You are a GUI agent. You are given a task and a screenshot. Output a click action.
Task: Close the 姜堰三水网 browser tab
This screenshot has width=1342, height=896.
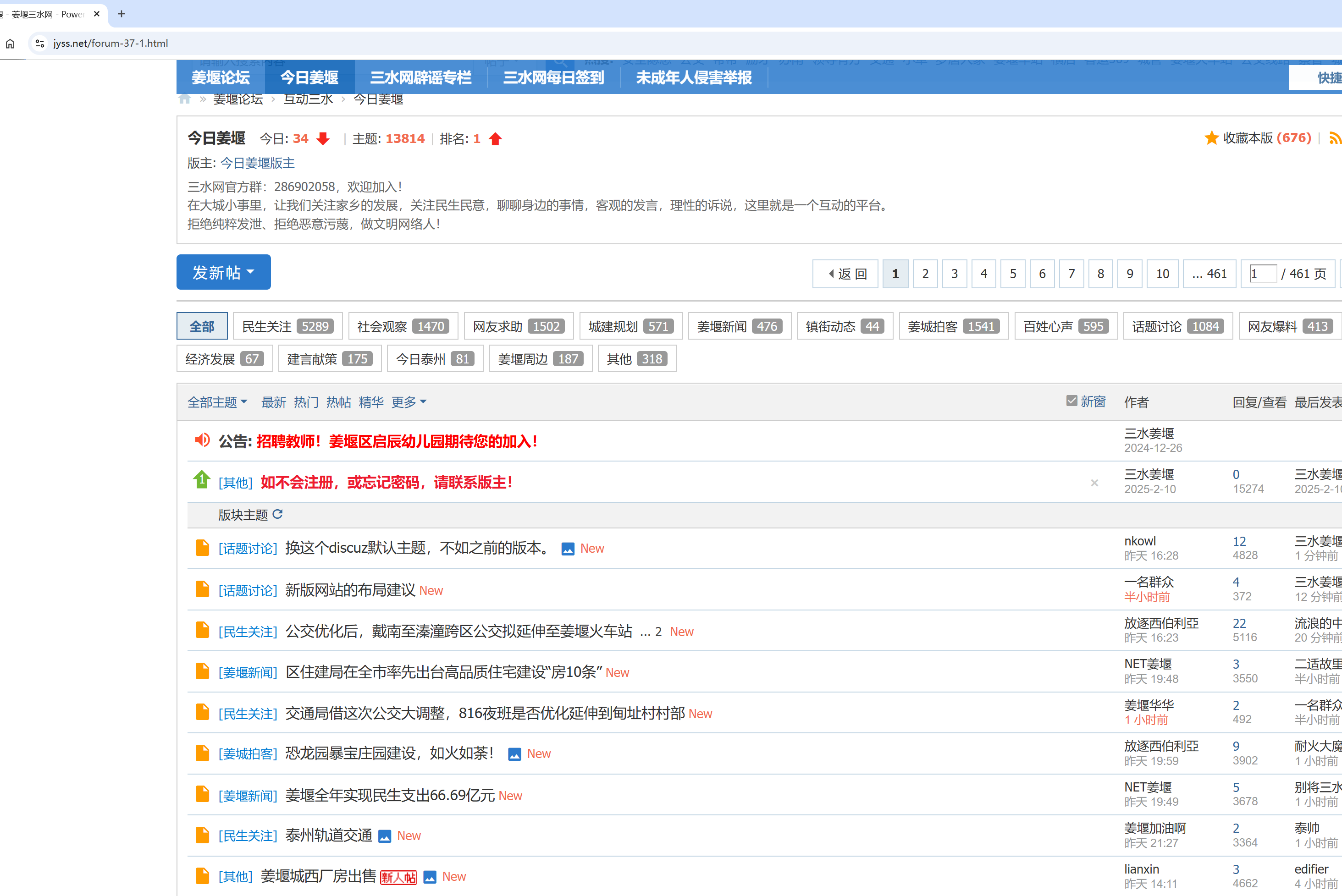97,14
